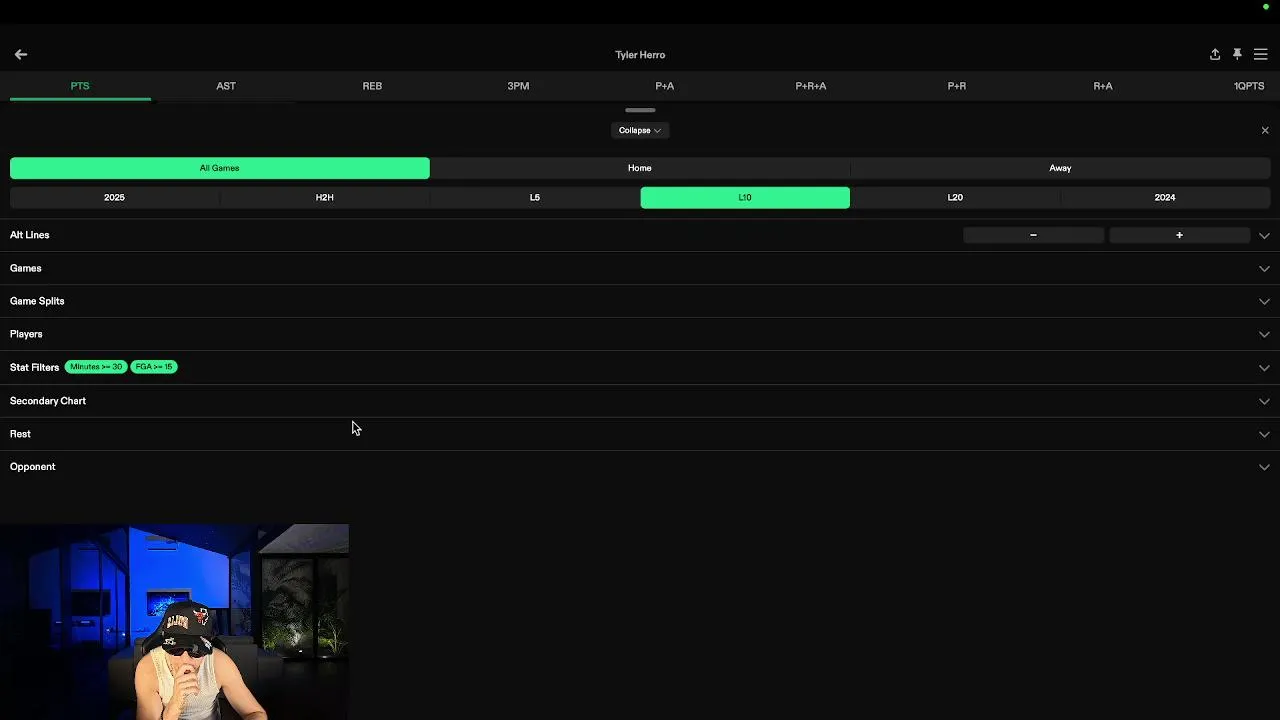Expand the Games section chevron
Image resolution: width=1280 pixels, height=720 pixels.
coord(1264,269)
